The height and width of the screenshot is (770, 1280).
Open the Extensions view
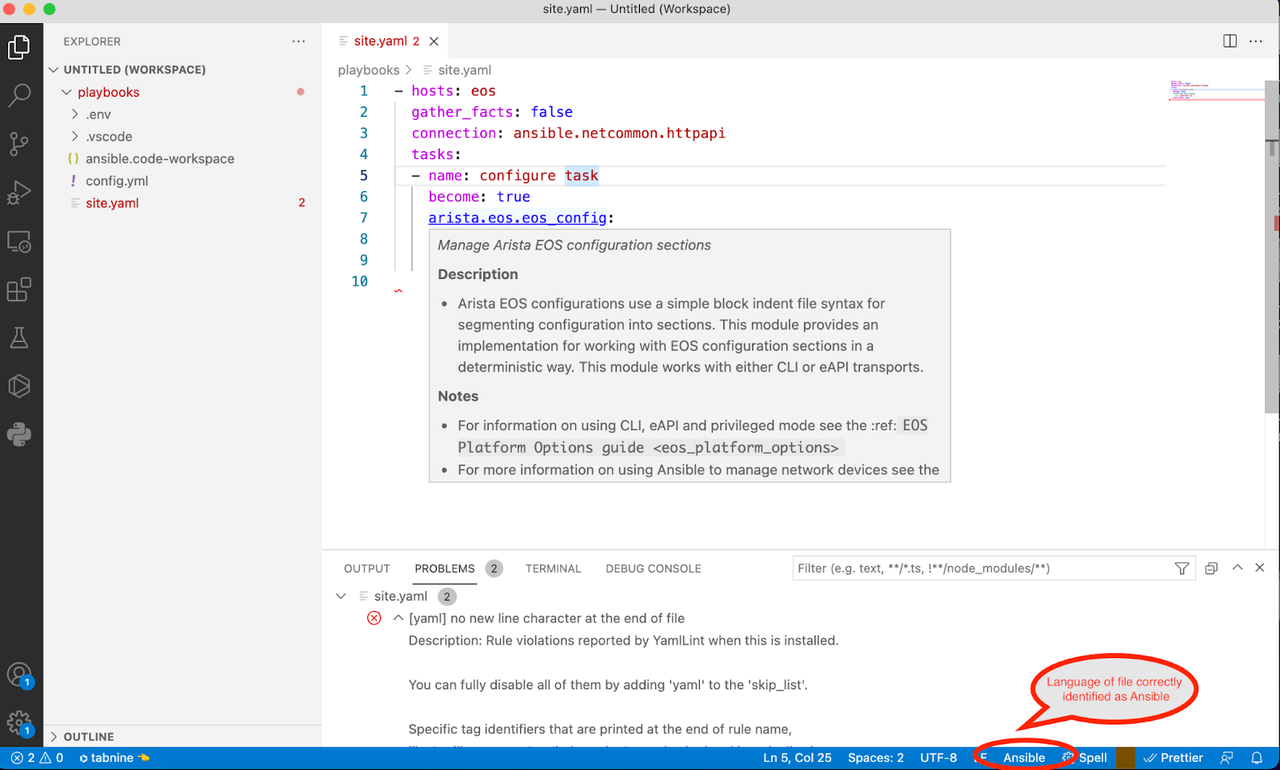coord(20,289)
